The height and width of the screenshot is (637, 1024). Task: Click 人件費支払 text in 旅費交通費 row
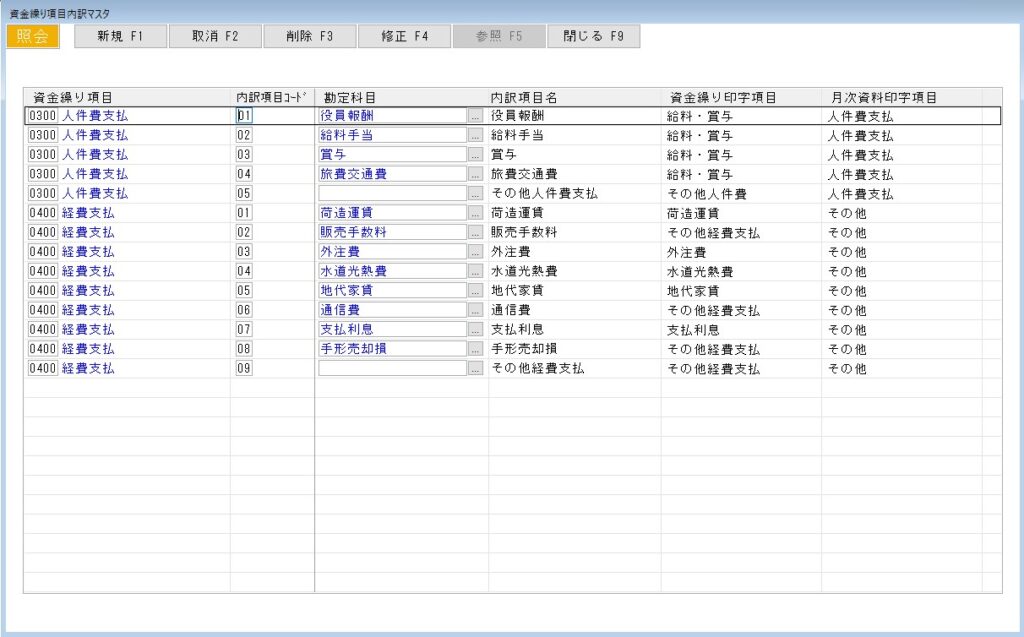95,174
